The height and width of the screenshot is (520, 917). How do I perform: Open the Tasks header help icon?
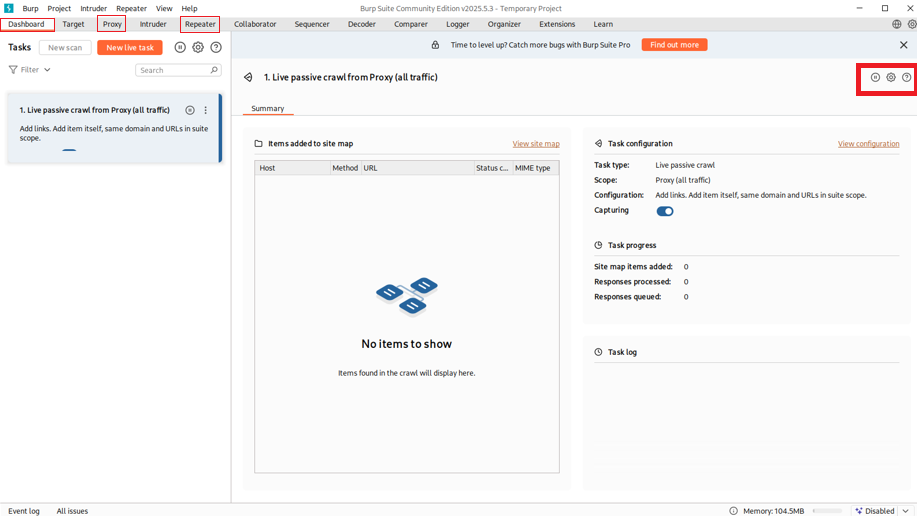pyautogui.click(x=216, y=47)
